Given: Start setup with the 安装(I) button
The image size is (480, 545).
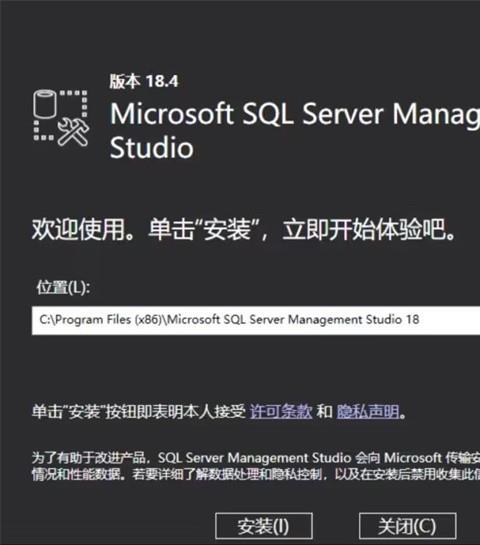Looking at the screenshot, I should (264, 526).
